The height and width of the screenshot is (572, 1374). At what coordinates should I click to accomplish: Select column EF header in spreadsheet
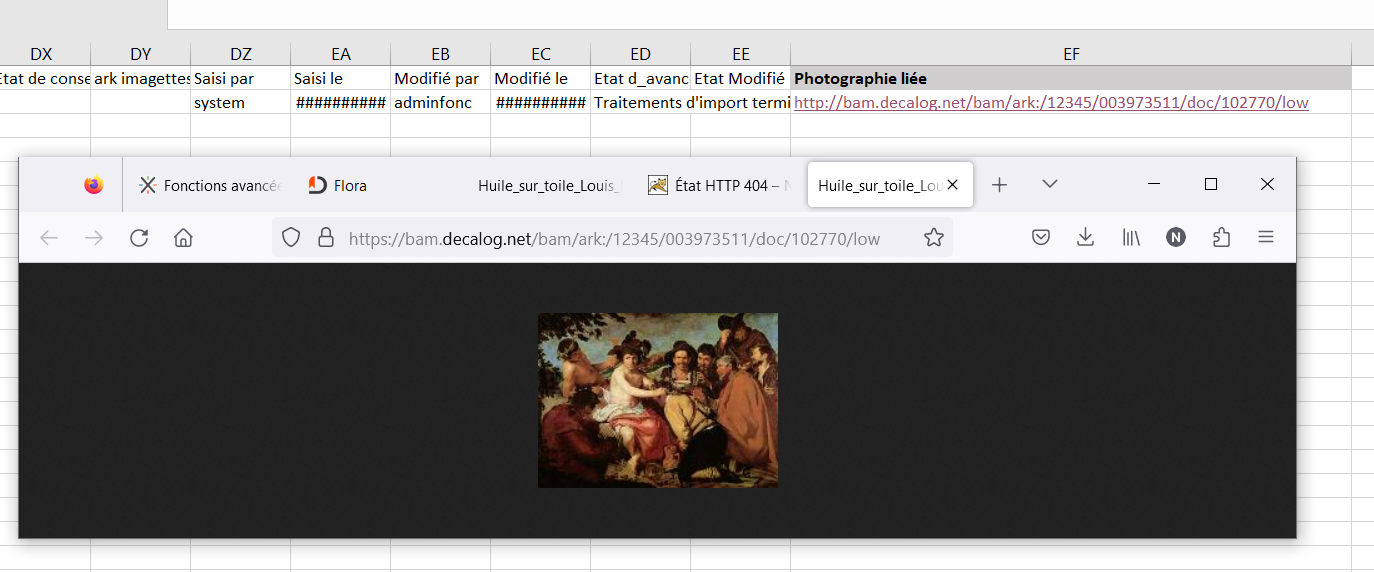point(1071,54)
